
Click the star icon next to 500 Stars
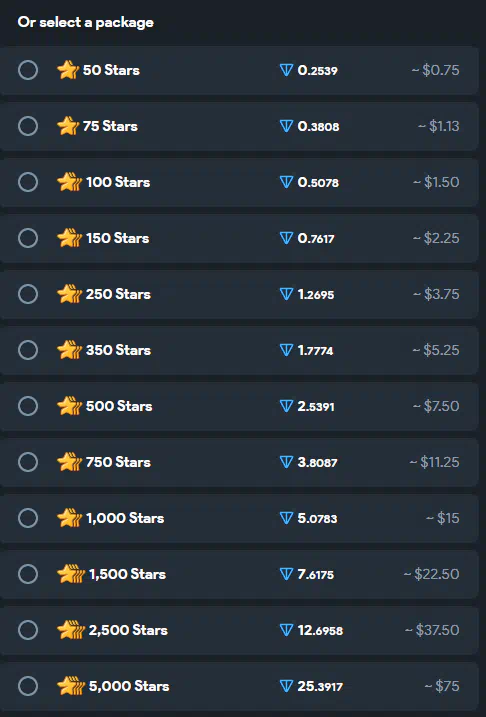(x=69, y=406)
